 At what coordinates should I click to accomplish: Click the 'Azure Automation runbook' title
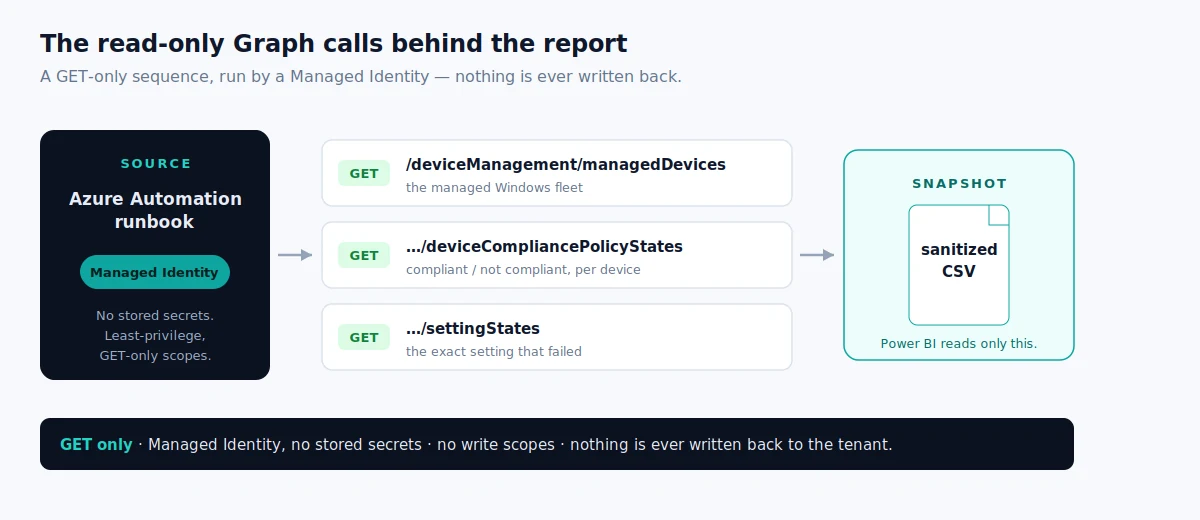155,210
